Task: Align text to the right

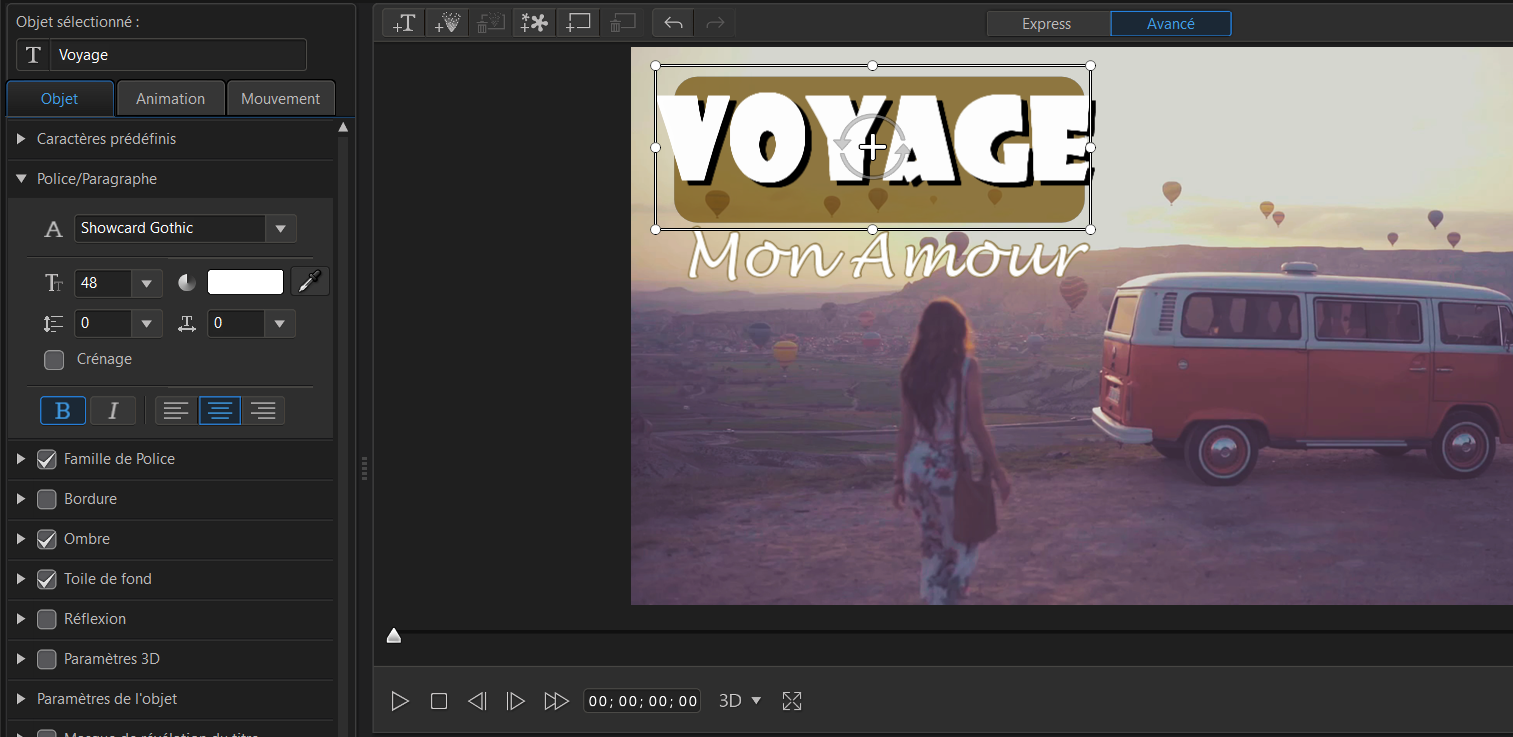Action: [263, 410]
